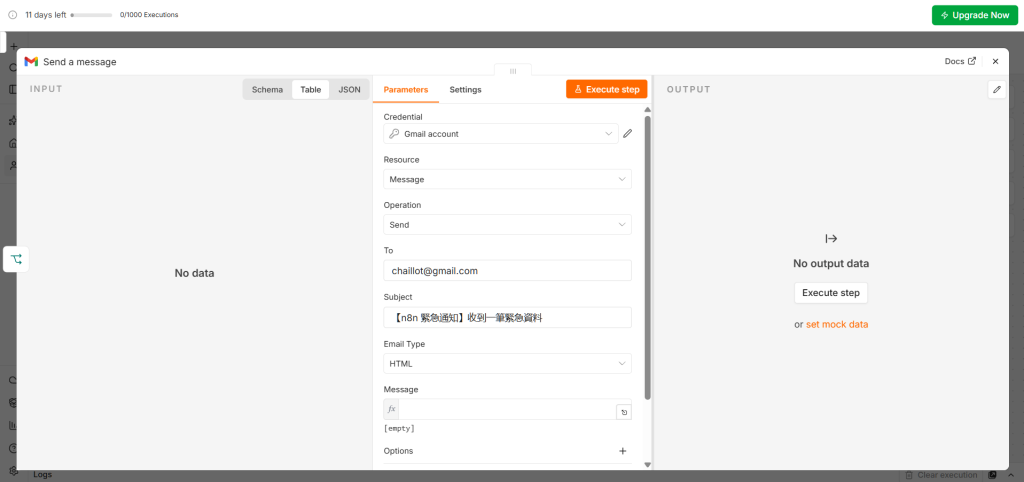This screenshot has height=482, width=1024.
Task: Switch to the Settings tab
Action: [x=465, y=89]
